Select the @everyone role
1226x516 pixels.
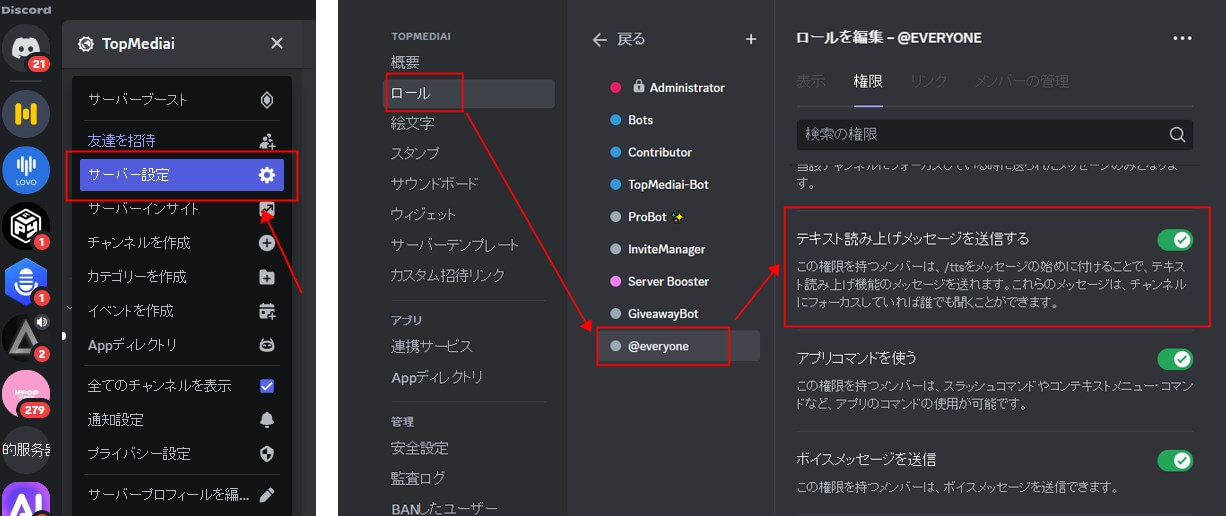coord(658,346)
